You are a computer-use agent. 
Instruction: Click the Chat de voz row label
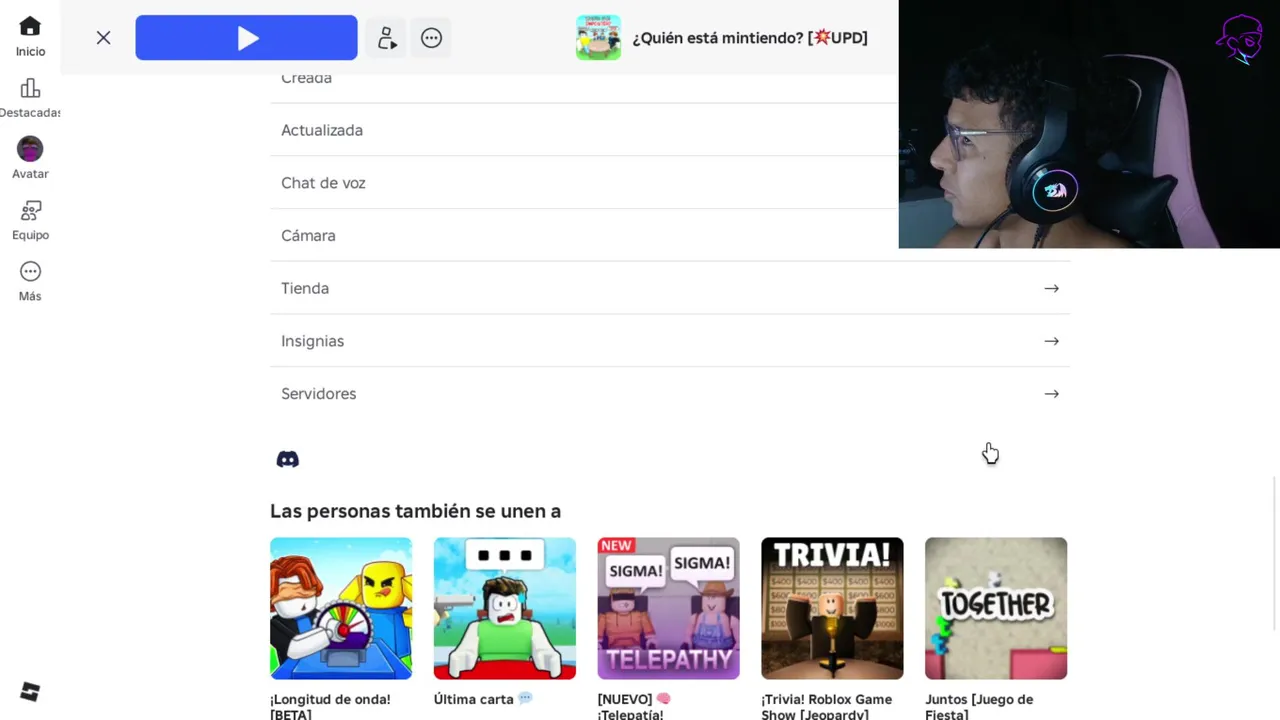click(323, 183)
